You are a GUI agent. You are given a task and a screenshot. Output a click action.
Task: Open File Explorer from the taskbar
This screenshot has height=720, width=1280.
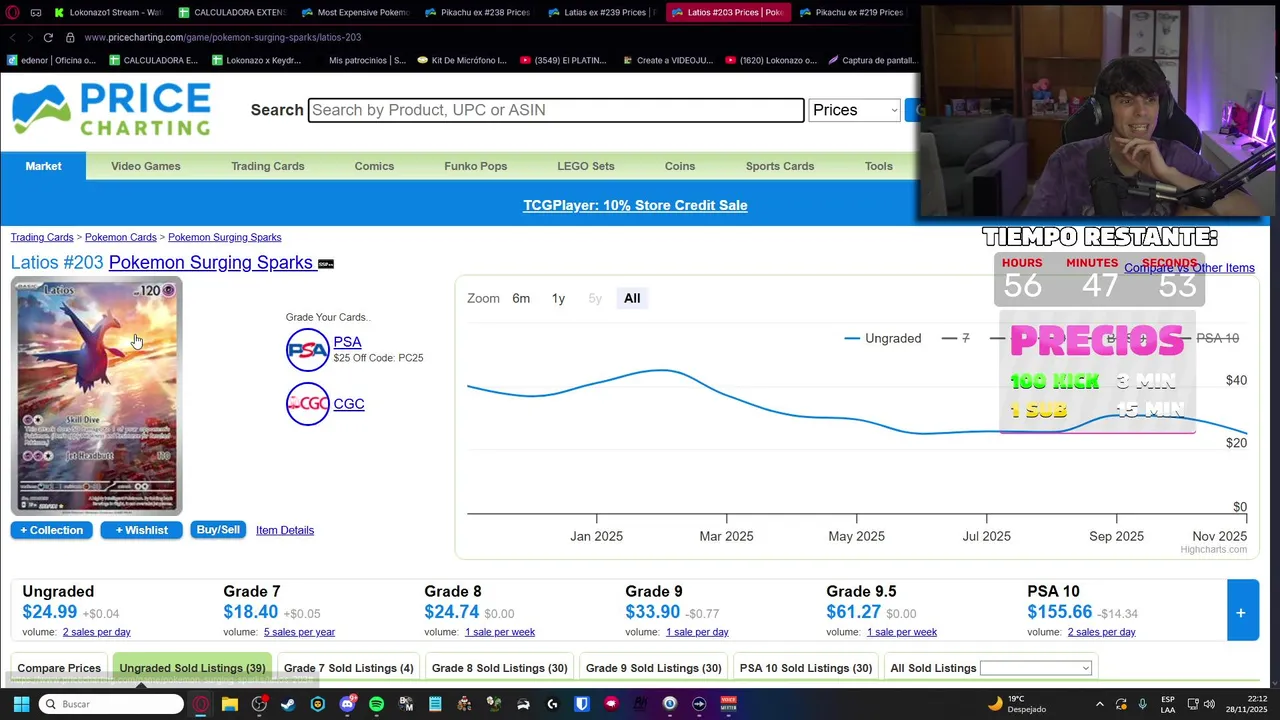pyautogui.click(x=230, y=704)
